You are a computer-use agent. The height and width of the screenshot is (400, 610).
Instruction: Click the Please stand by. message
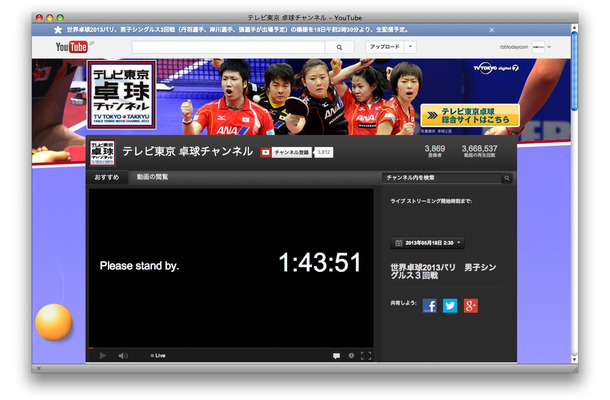coord(139,266)
